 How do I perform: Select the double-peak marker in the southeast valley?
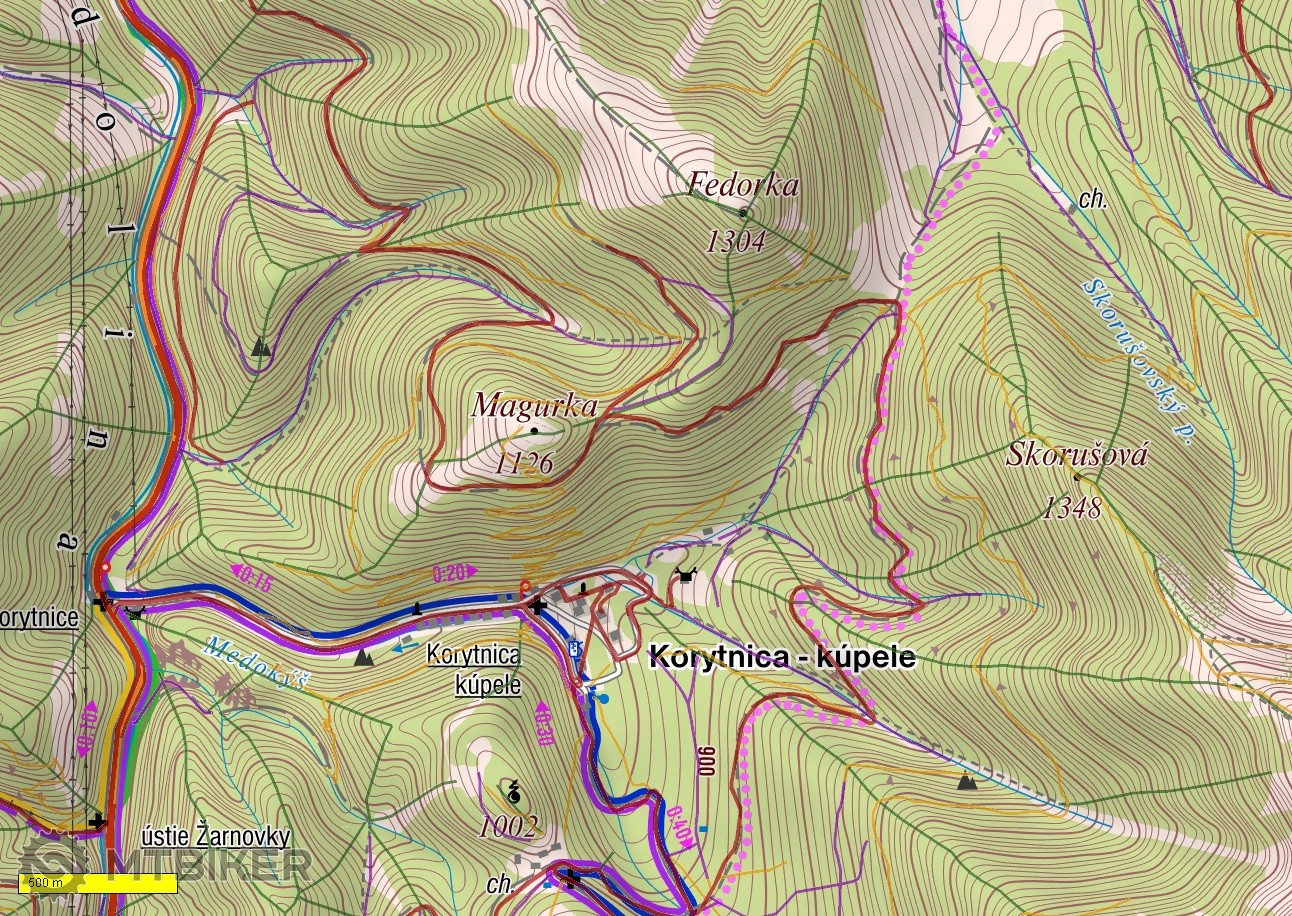966,781
